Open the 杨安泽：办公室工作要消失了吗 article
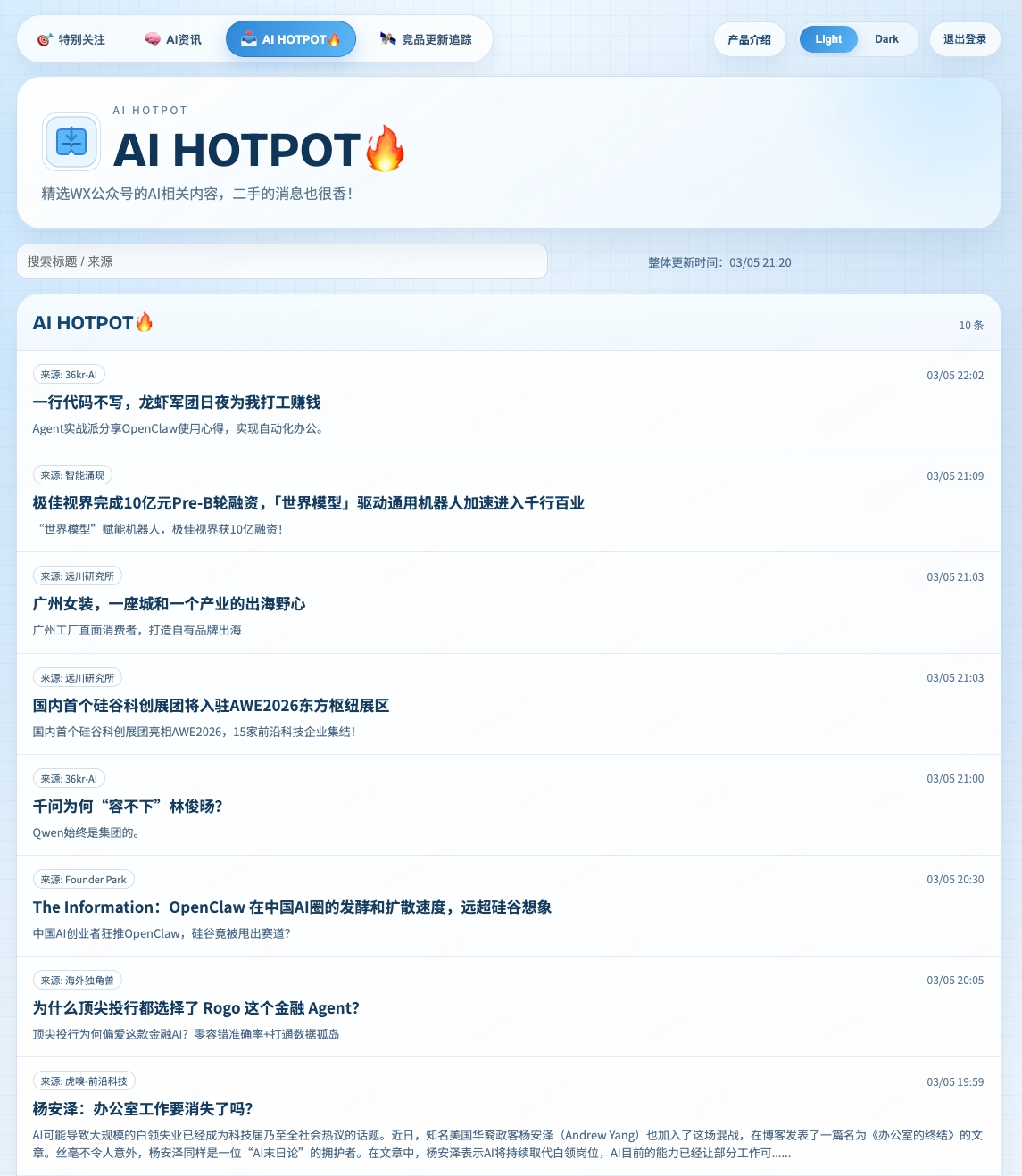The image size is (1022, 1176). tap(142, 1108)
